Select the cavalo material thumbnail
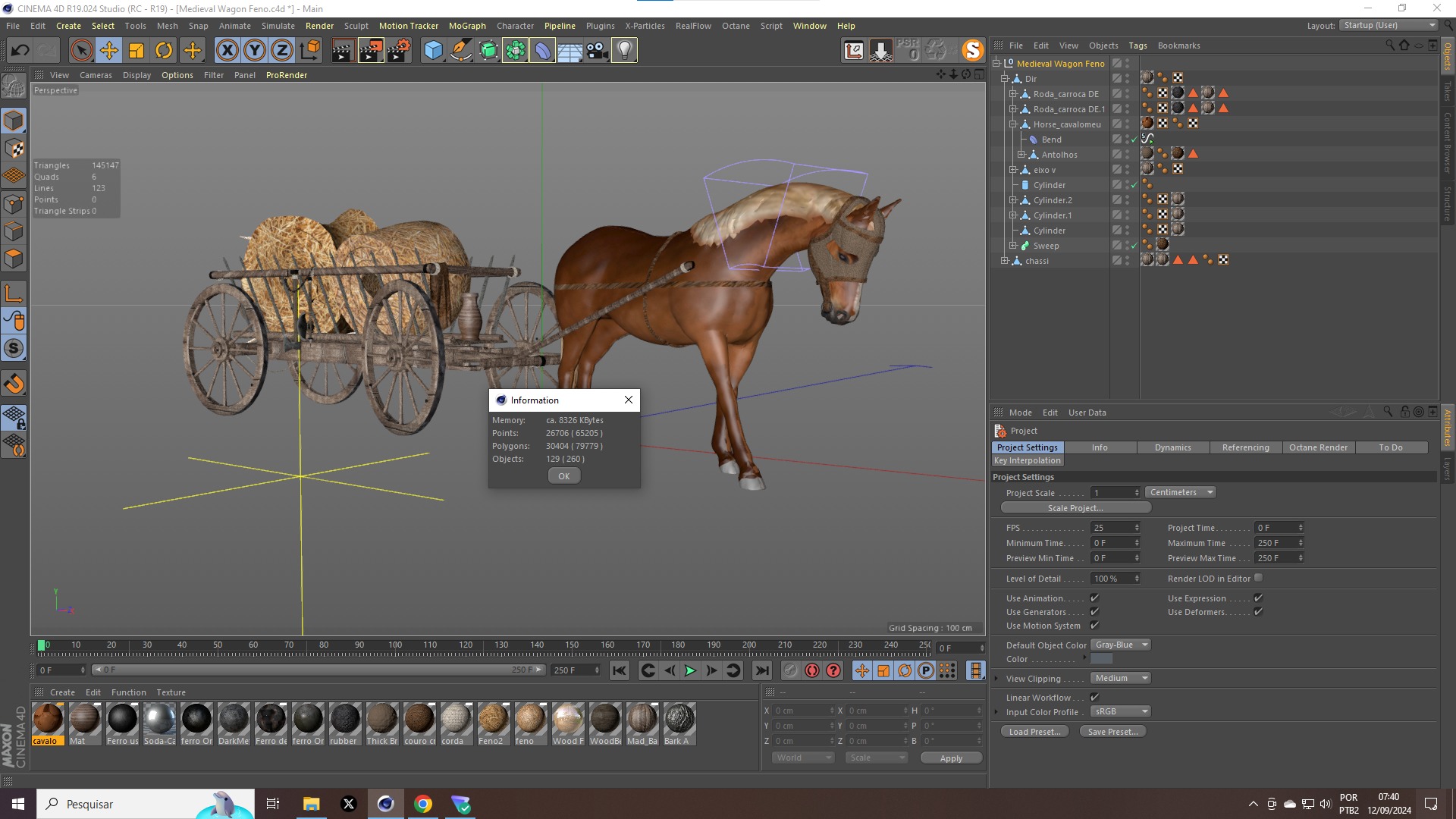The image size is (1456, 819). point(48,724)
